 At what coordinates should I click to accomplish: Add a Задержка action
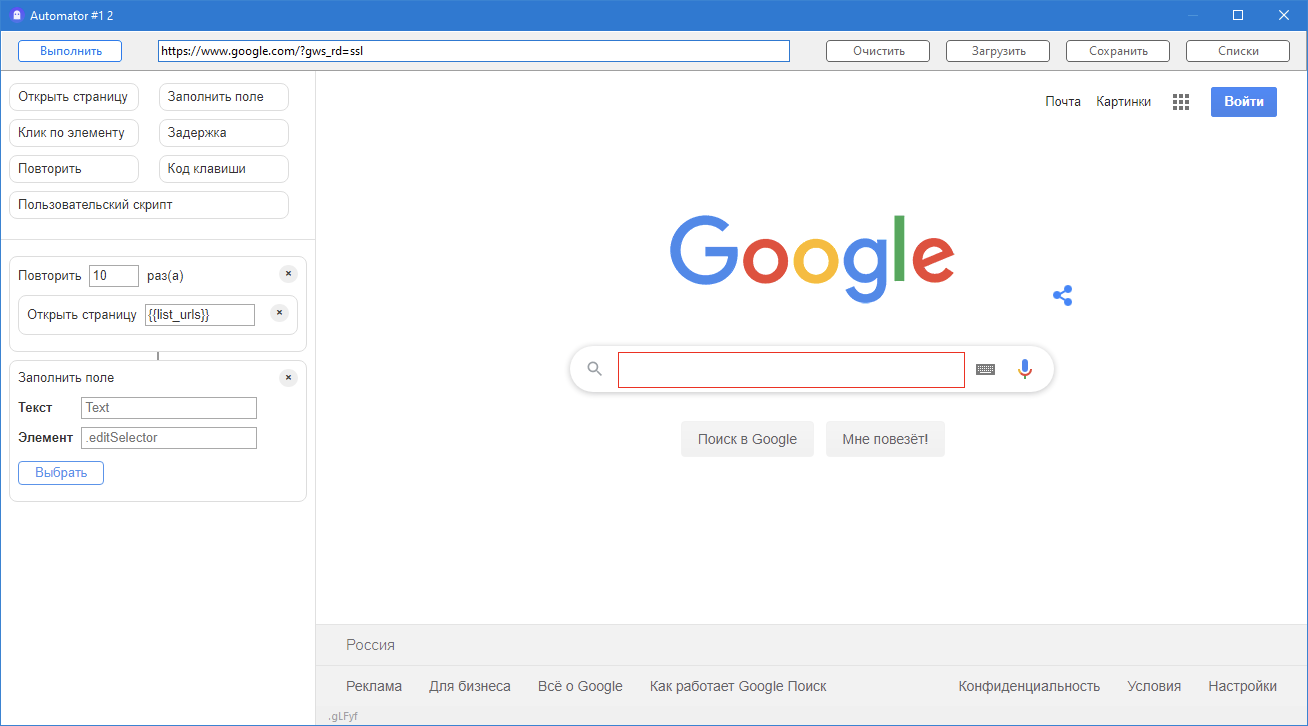(224, 133)
